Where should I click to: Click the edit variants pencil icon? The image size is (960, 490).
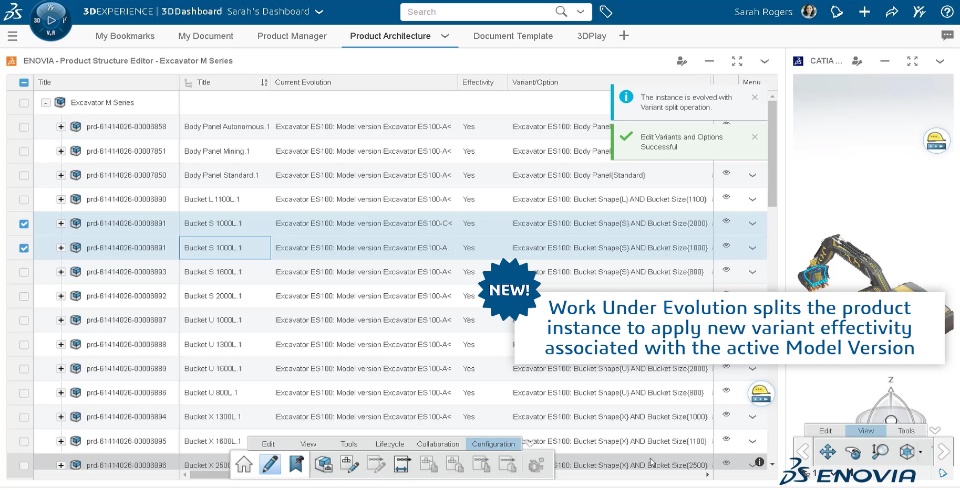pos(349,464)
